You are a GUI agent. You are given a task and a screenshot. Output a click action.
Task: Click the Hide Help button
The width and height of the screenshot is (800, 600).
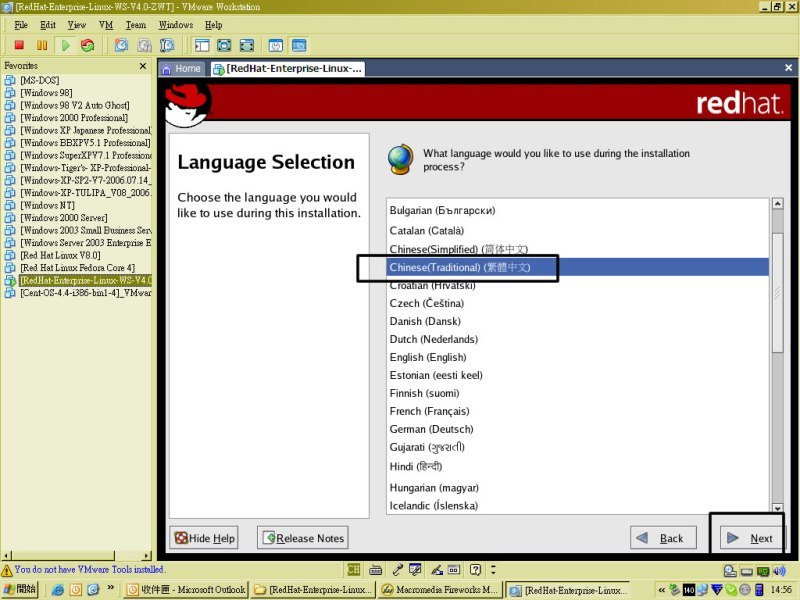click(204, 538)
